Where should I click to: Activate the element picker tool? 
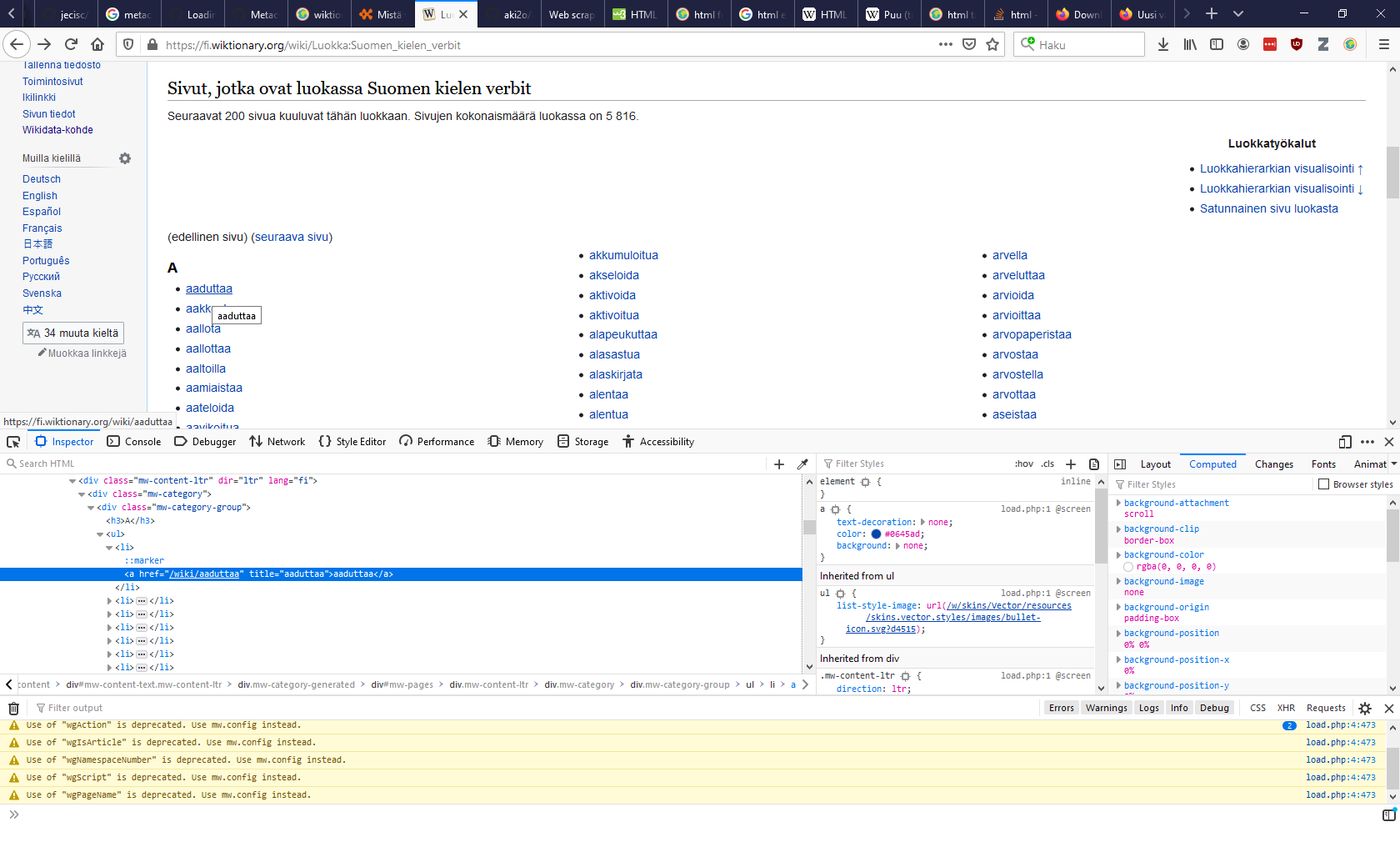click(13, 442)
